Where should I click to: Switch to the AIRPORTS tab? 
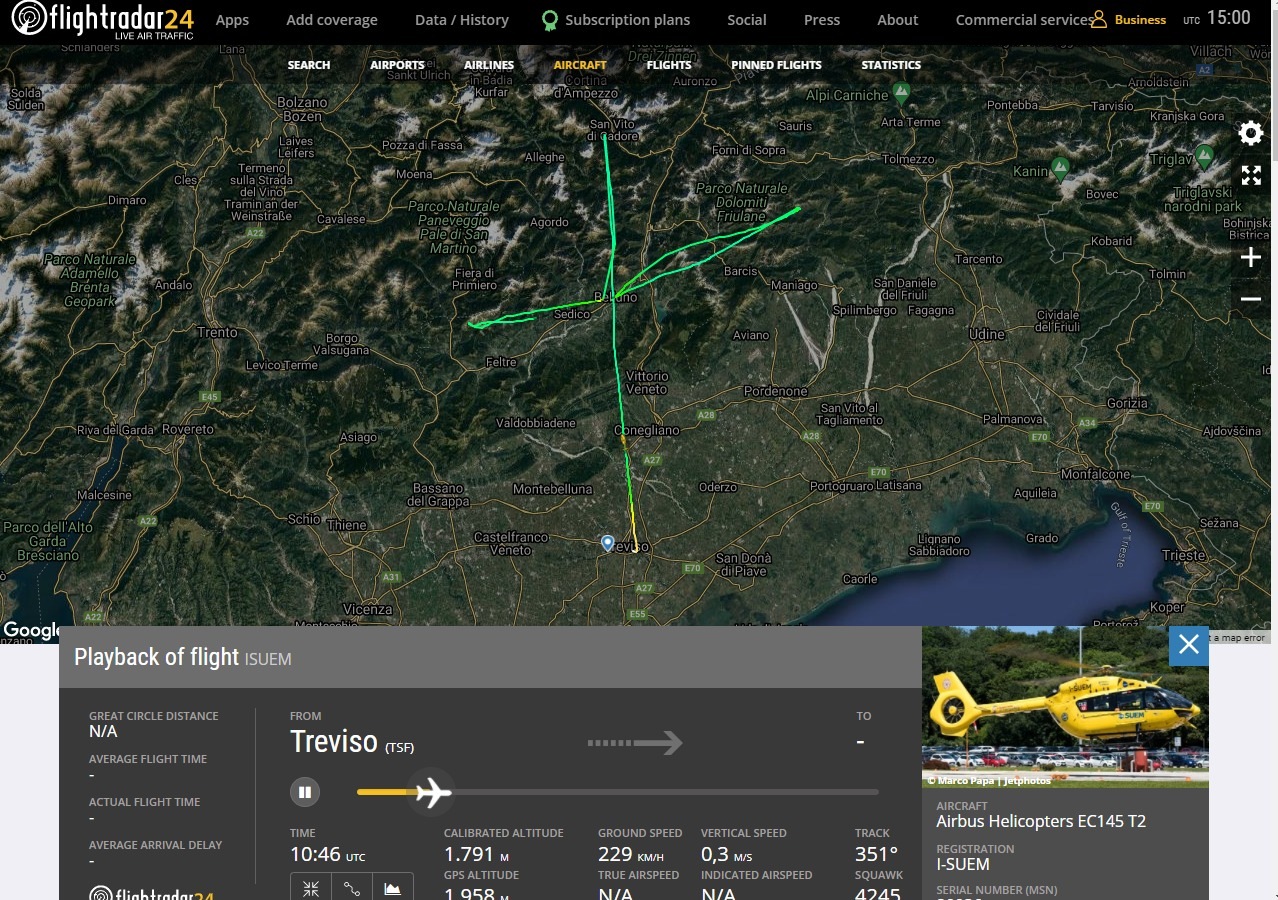pyautogui.click(x=397, y=65)
